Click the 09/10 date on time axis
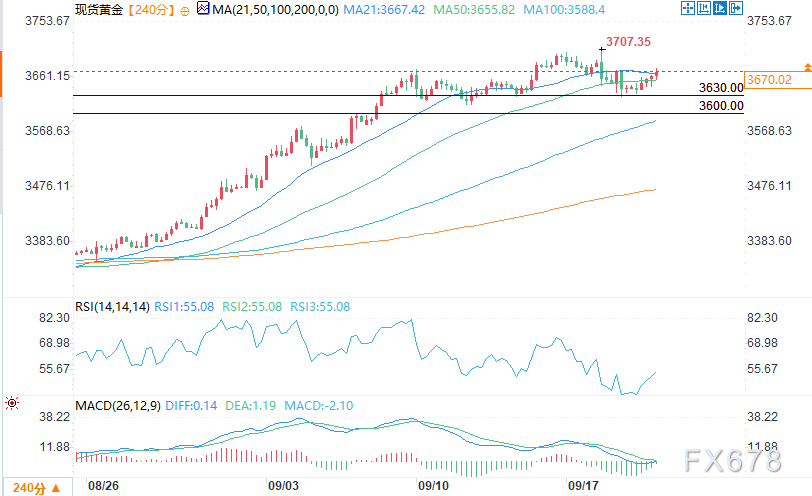Image resolution: width=812 pixels, height=496 pixels. coord(433,484)
